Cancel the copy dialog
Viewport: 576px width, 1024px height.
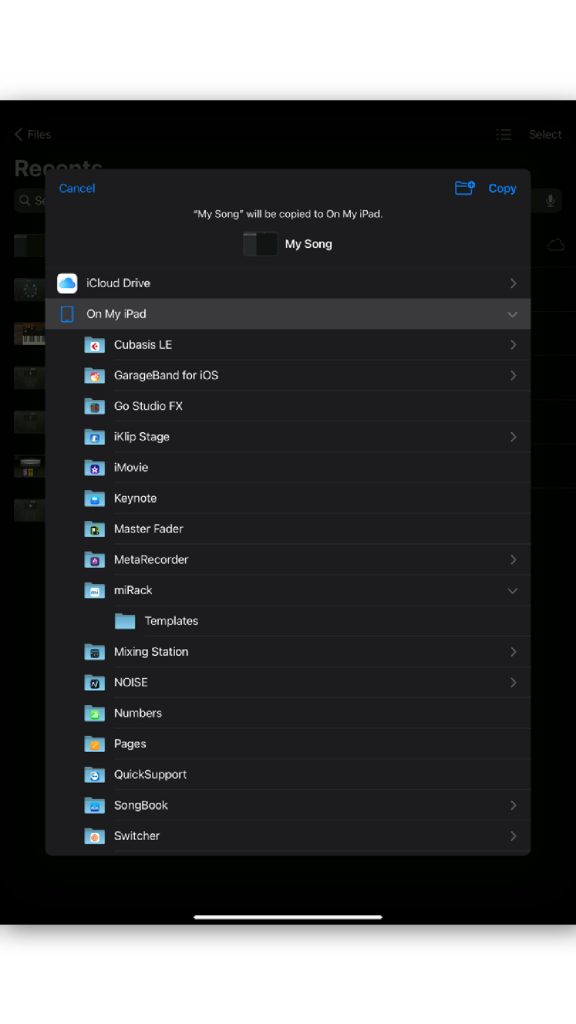[x=77, y=188]
